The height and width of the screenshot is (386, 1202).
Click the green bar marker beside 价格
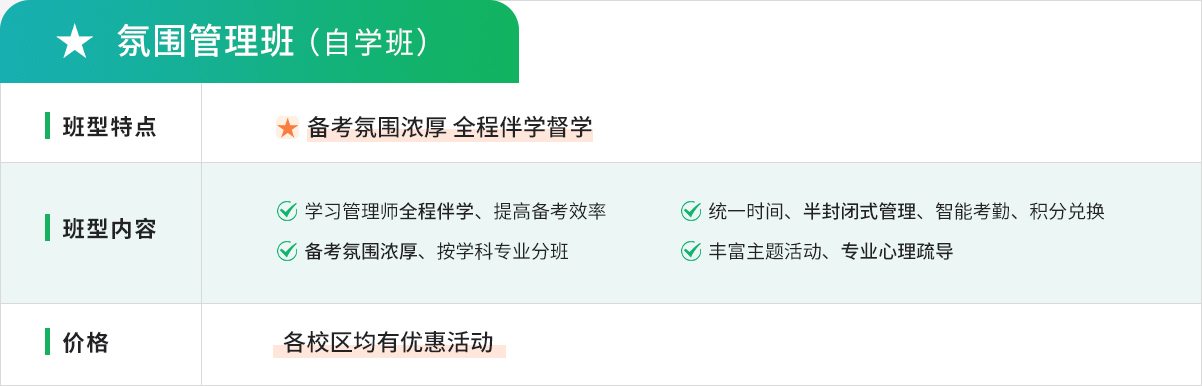coord(47,342)
